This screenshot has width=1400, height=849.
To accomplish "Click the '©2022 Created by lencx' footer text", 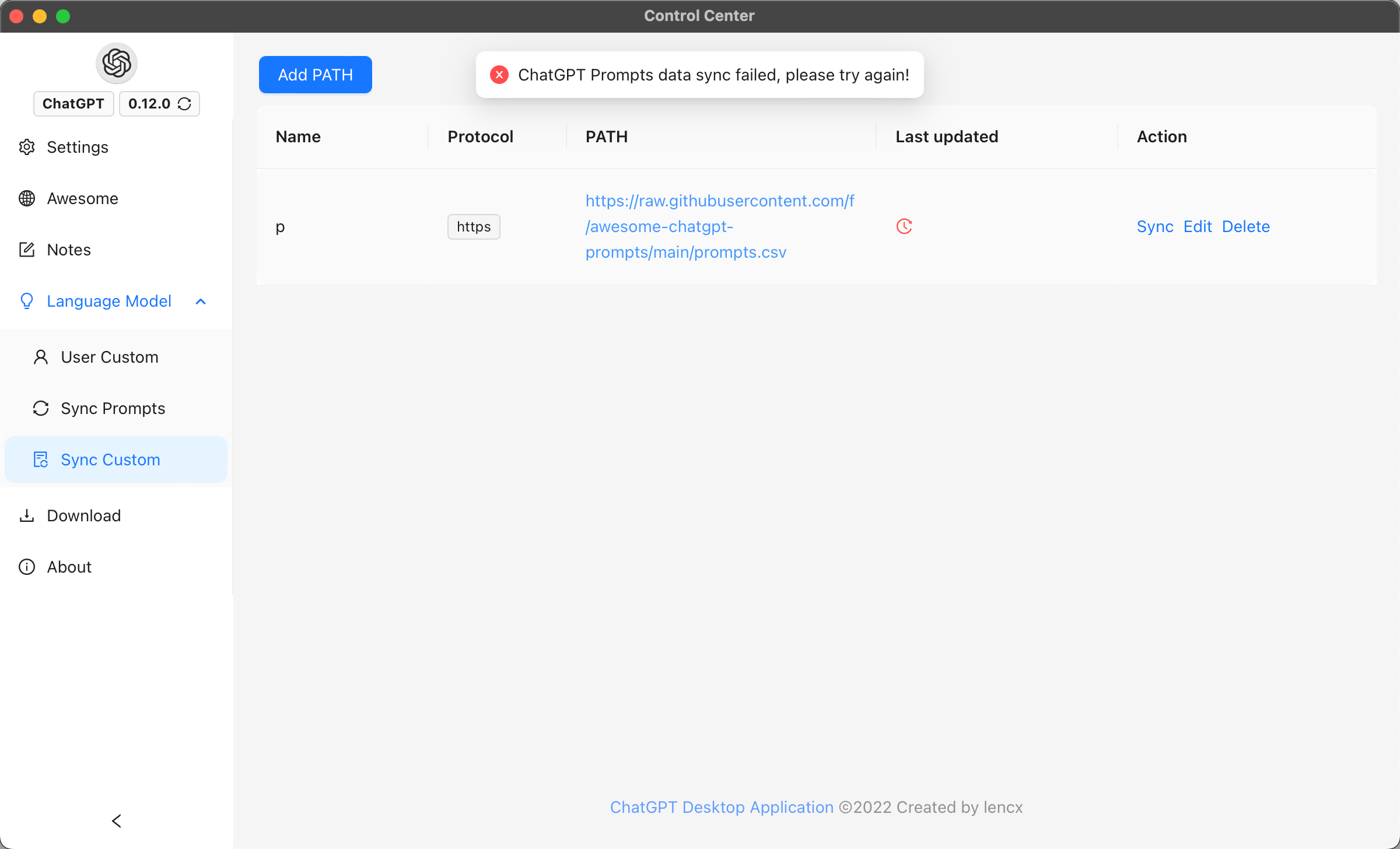I will pos(930,807).
